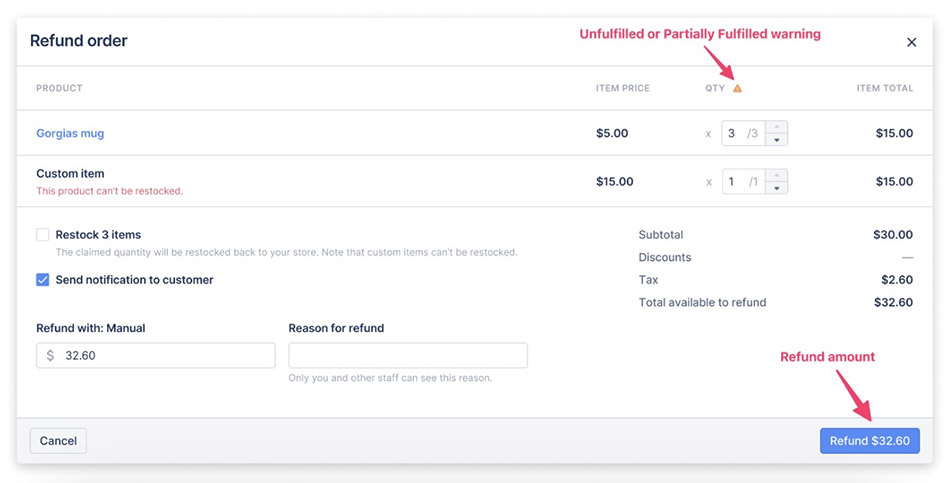Viewport: 950px width, 483px height.
Task: Click the Total available to refund amount
Action: (x=893, y=302)
